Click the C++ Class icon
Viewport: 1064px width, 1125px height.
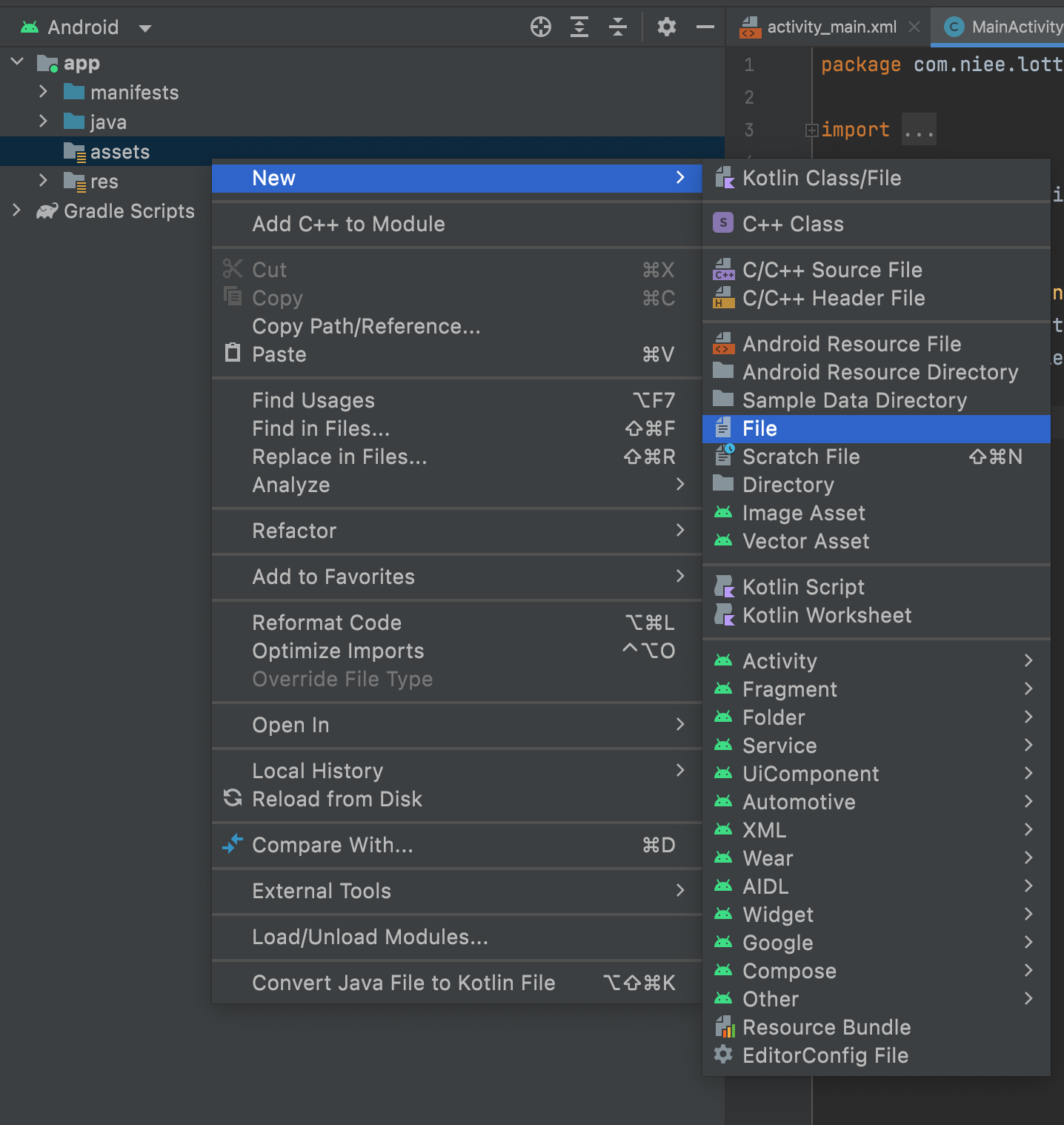click(723, 223)
